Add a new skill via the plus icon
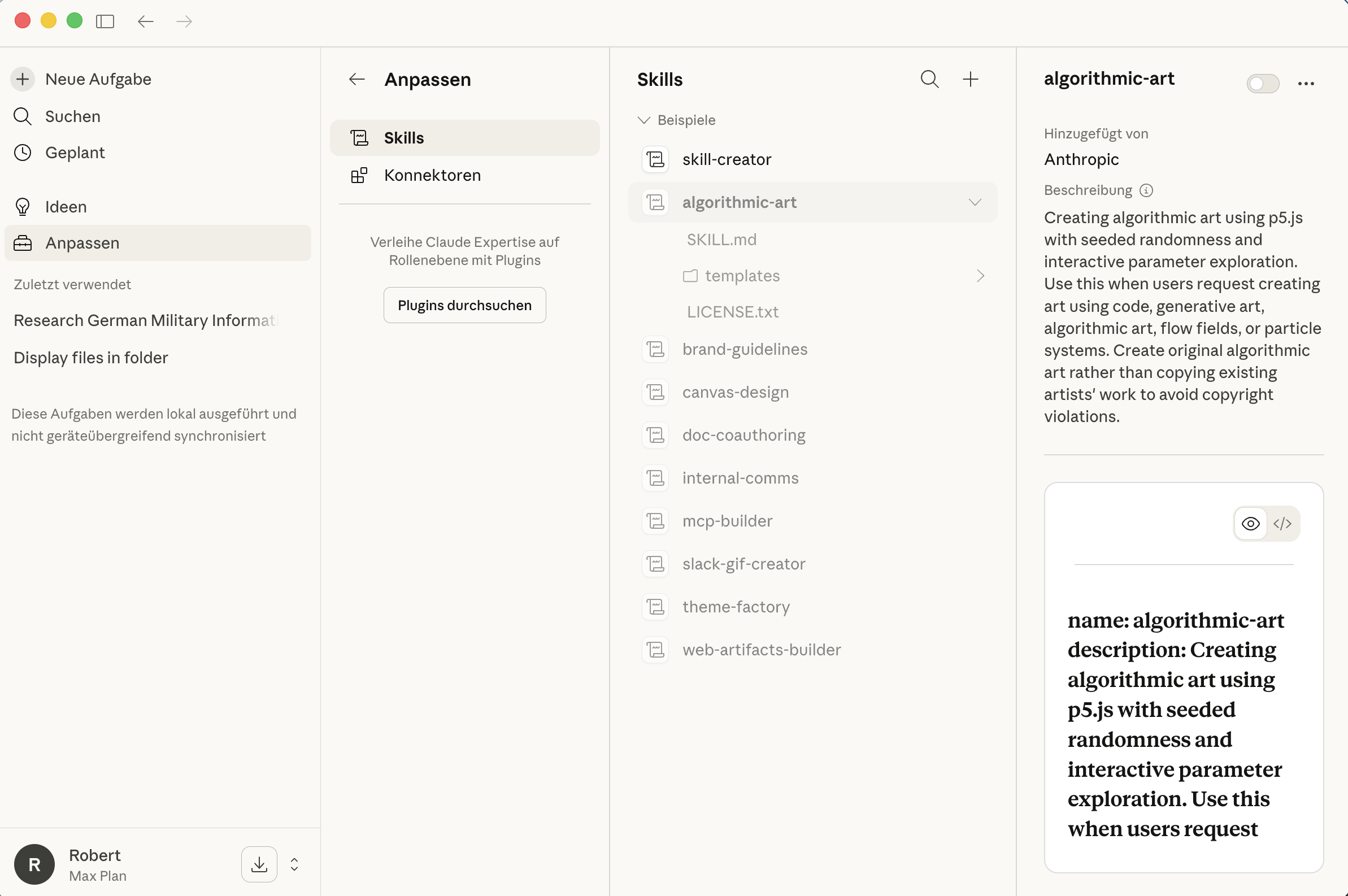 [x=970, y=79]
